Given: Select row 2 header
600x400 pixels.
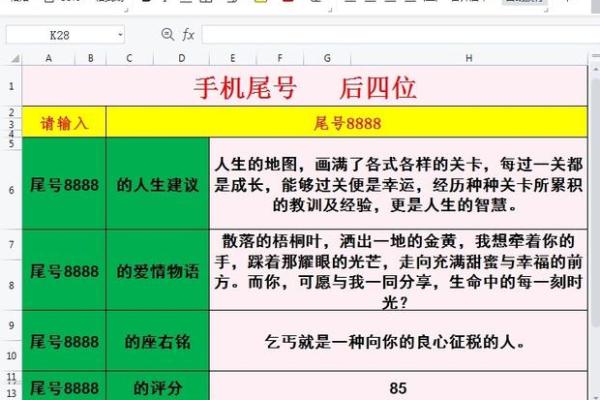Looking at the screenshot, I should point(11,112).
